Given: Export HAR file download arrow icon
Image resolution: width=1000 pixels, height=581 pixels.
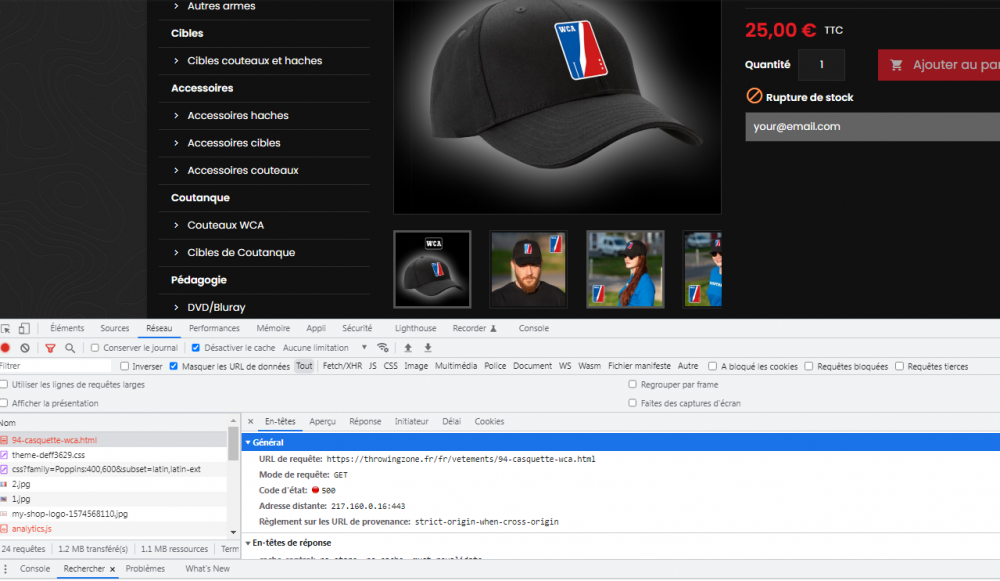Looking at the screenshot, I should coord(428,348).
